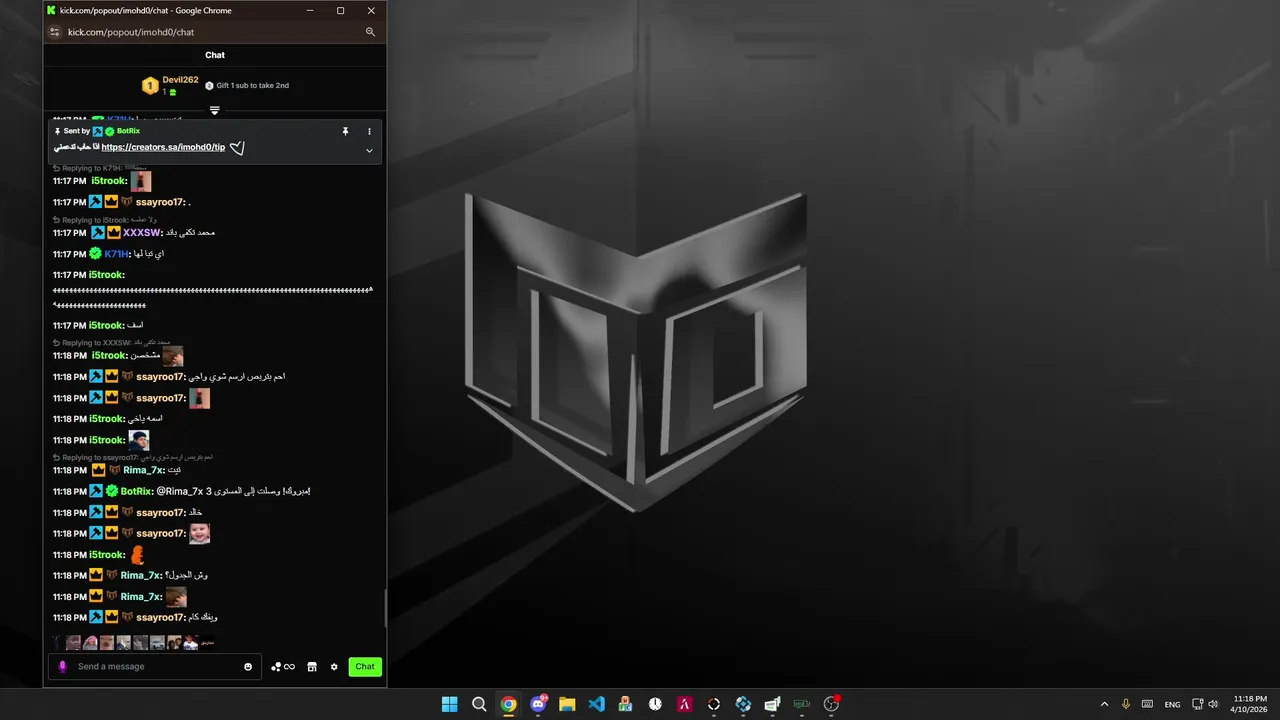Open Visual Studio Code taskbar icon
Screen dimensions: 1280x720
tap(596, 704)
